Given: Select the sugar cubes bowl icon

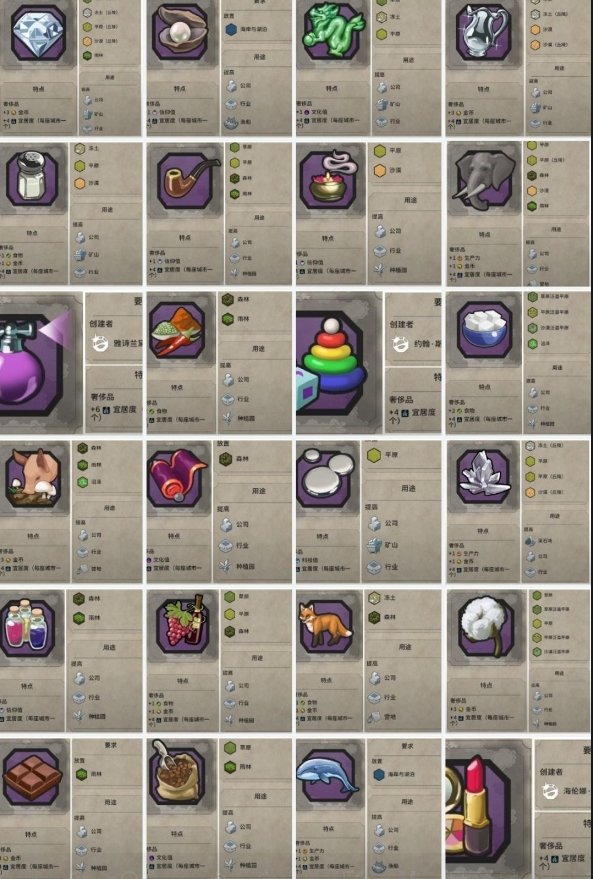Looking at the screenshot, I should (x=484, y=330).
